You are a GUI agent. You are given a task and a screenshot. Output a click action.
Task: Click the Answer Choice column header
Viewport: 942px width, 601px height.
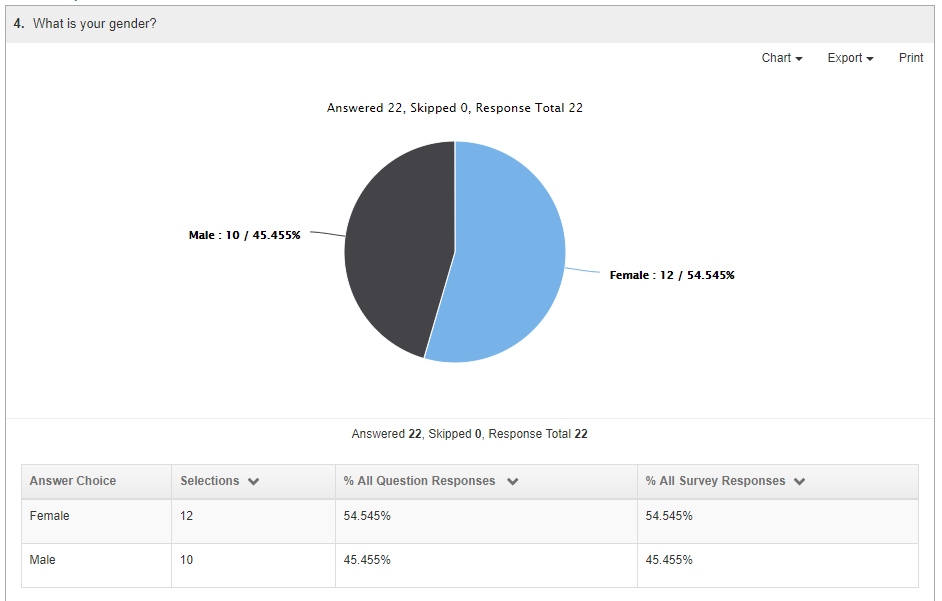96,481
